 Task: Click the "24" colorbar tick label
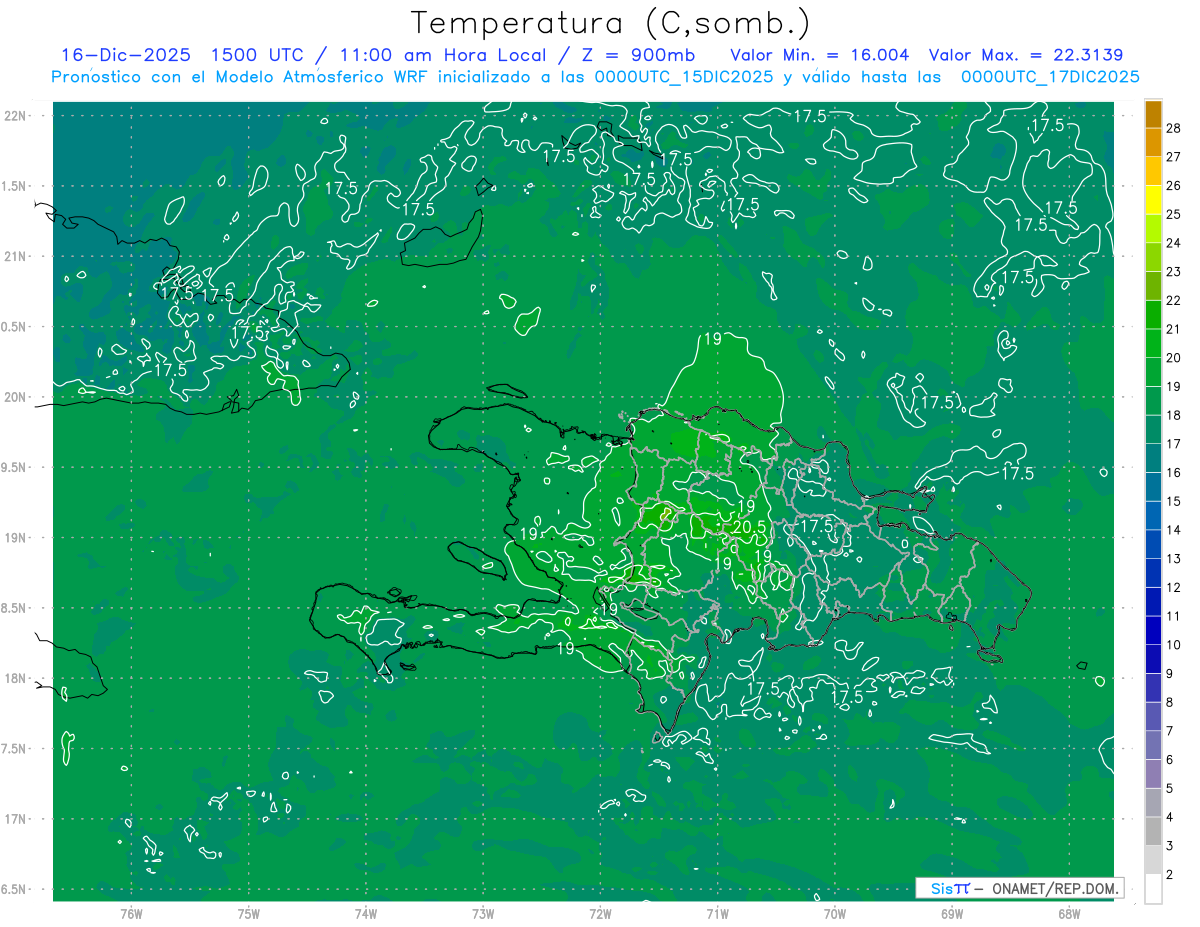[1174, 243]
